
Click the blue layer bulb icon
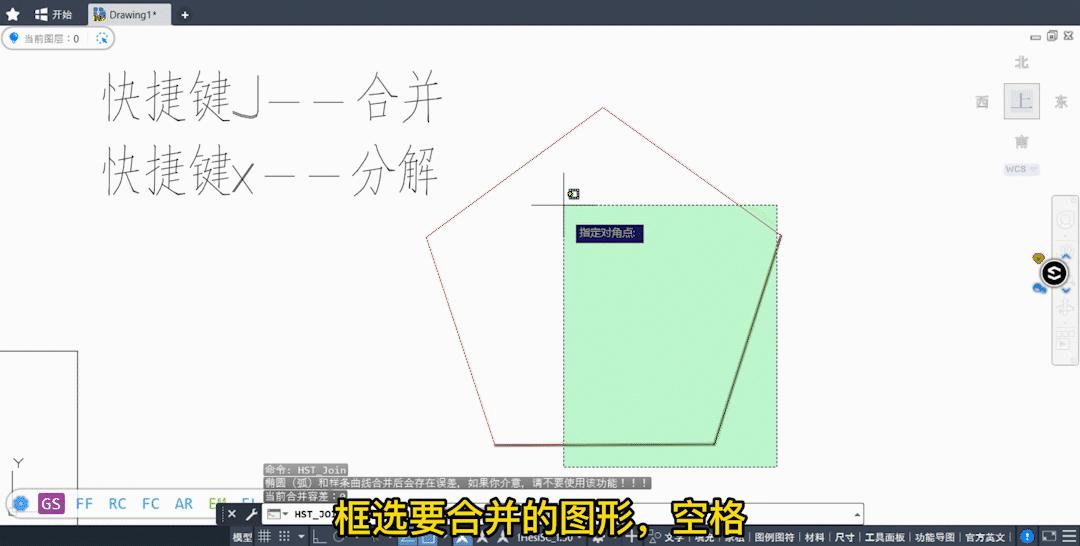13,39
